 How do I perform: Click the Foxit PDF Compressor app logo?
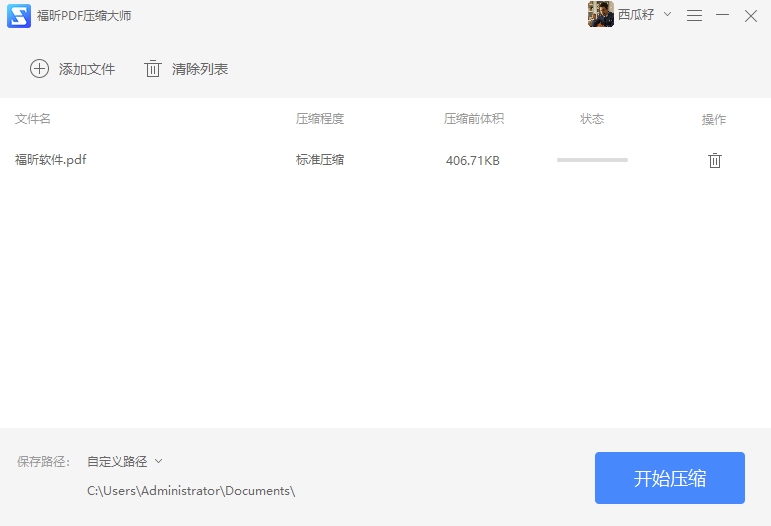19,16
